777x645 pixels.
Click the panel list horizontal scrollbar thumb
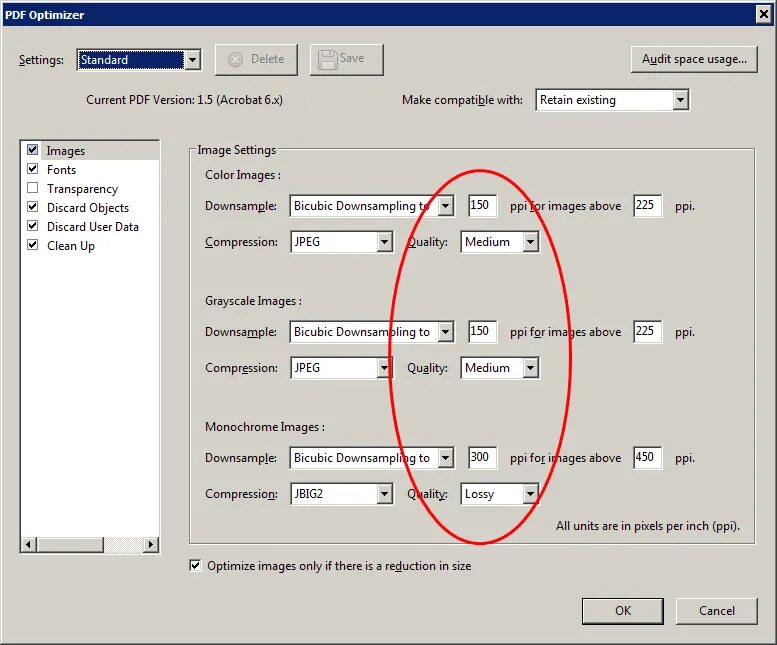point(70,545)
